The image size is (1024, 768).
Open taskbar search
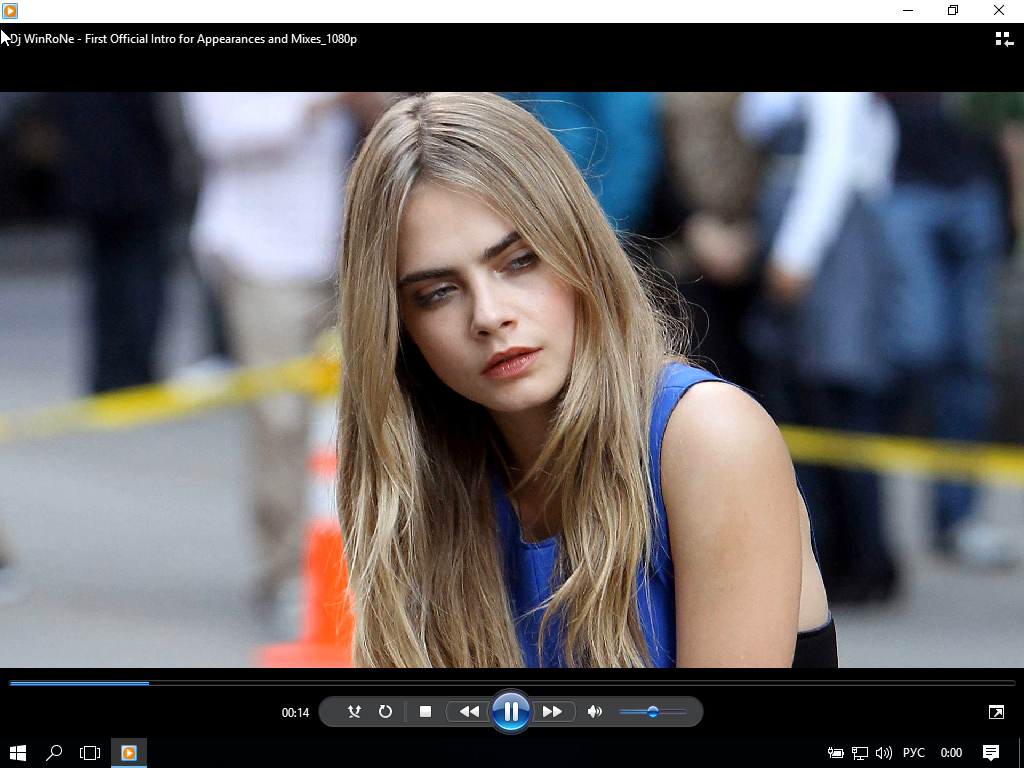(x=54, y=753)
